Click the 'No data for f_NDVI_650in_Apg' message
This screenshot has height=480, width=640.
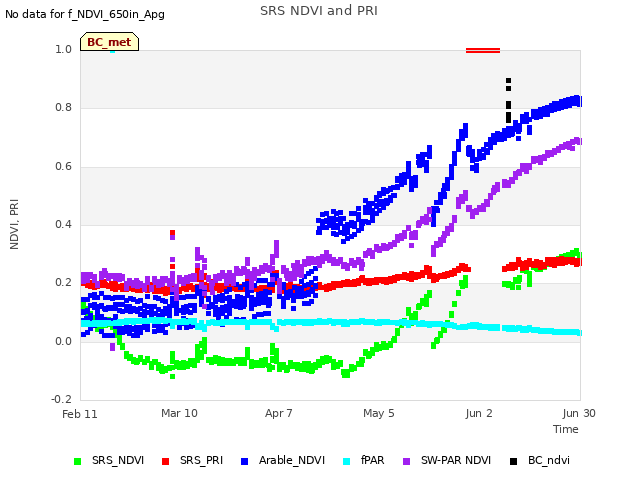85,14
